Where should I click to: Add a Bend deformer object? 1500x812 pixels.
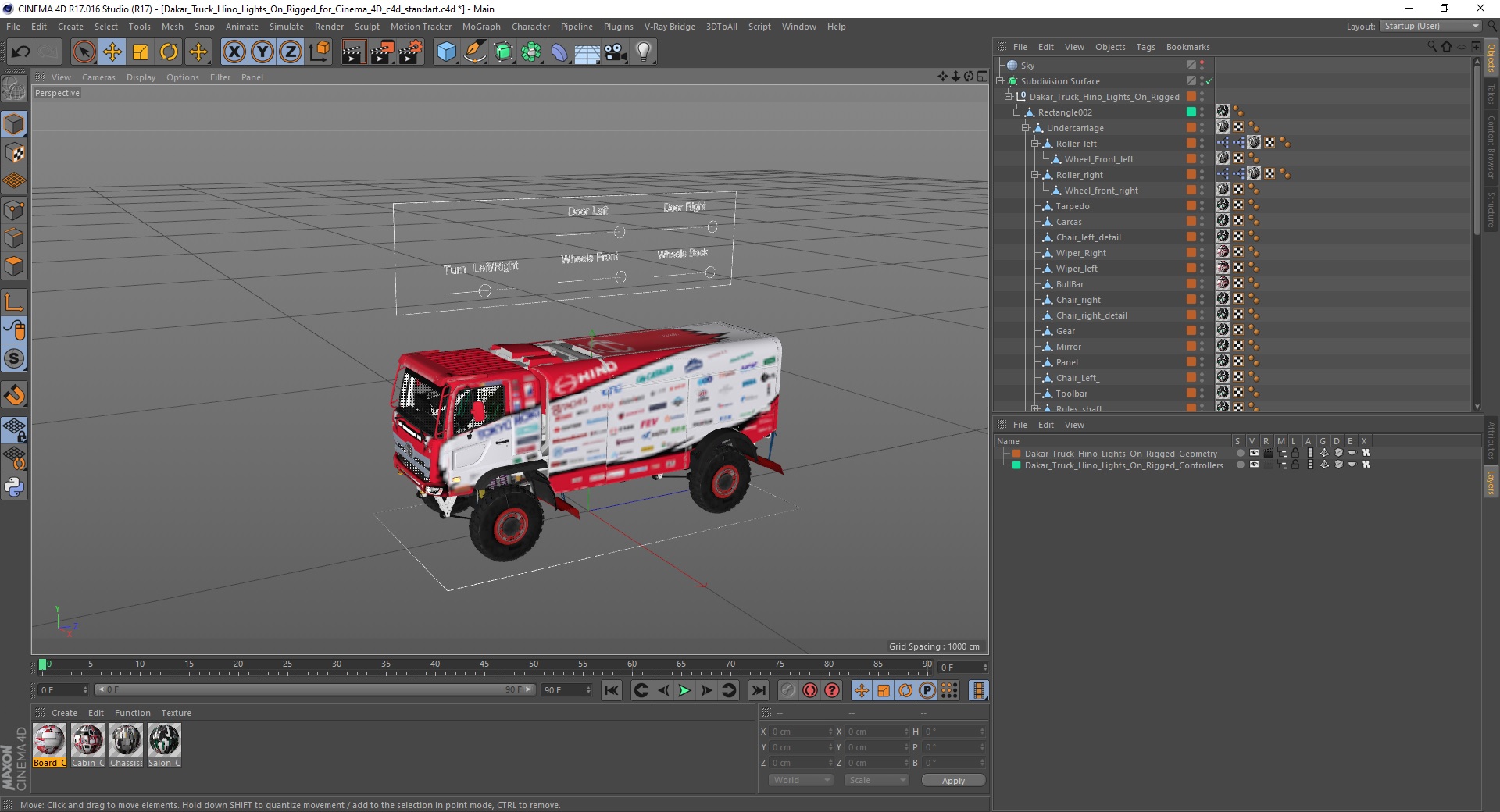coord(559,52)
